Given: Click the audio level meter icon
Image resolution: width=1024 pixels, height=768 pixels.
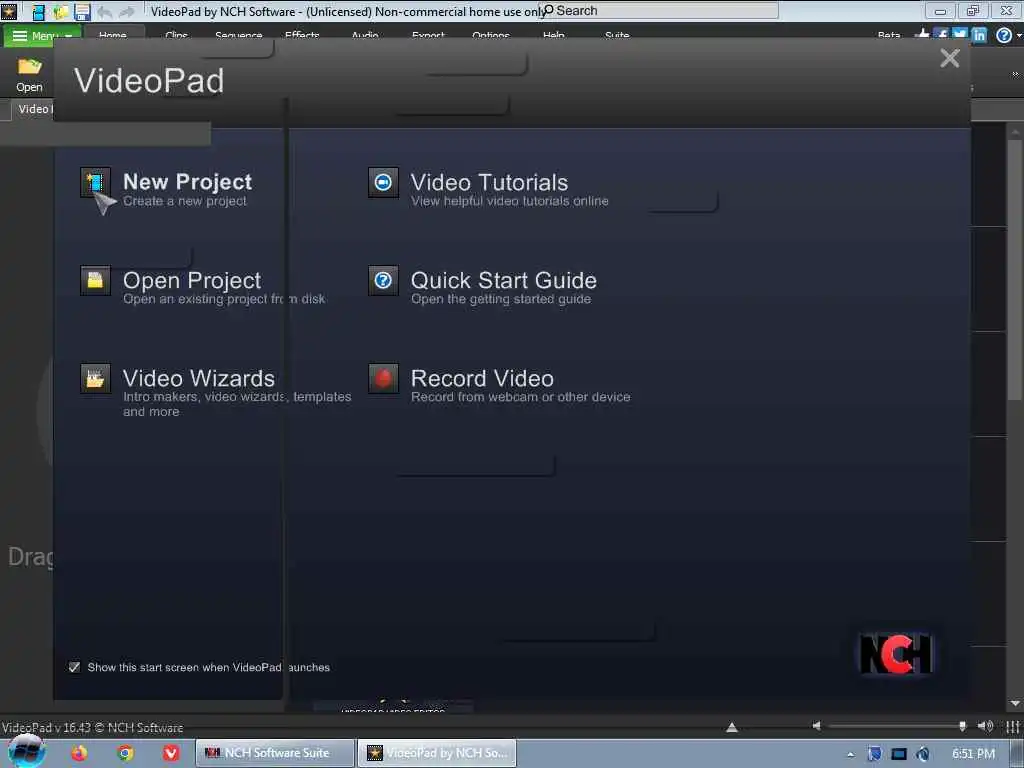Looking at the screenshot, I should pos(1012,726).
